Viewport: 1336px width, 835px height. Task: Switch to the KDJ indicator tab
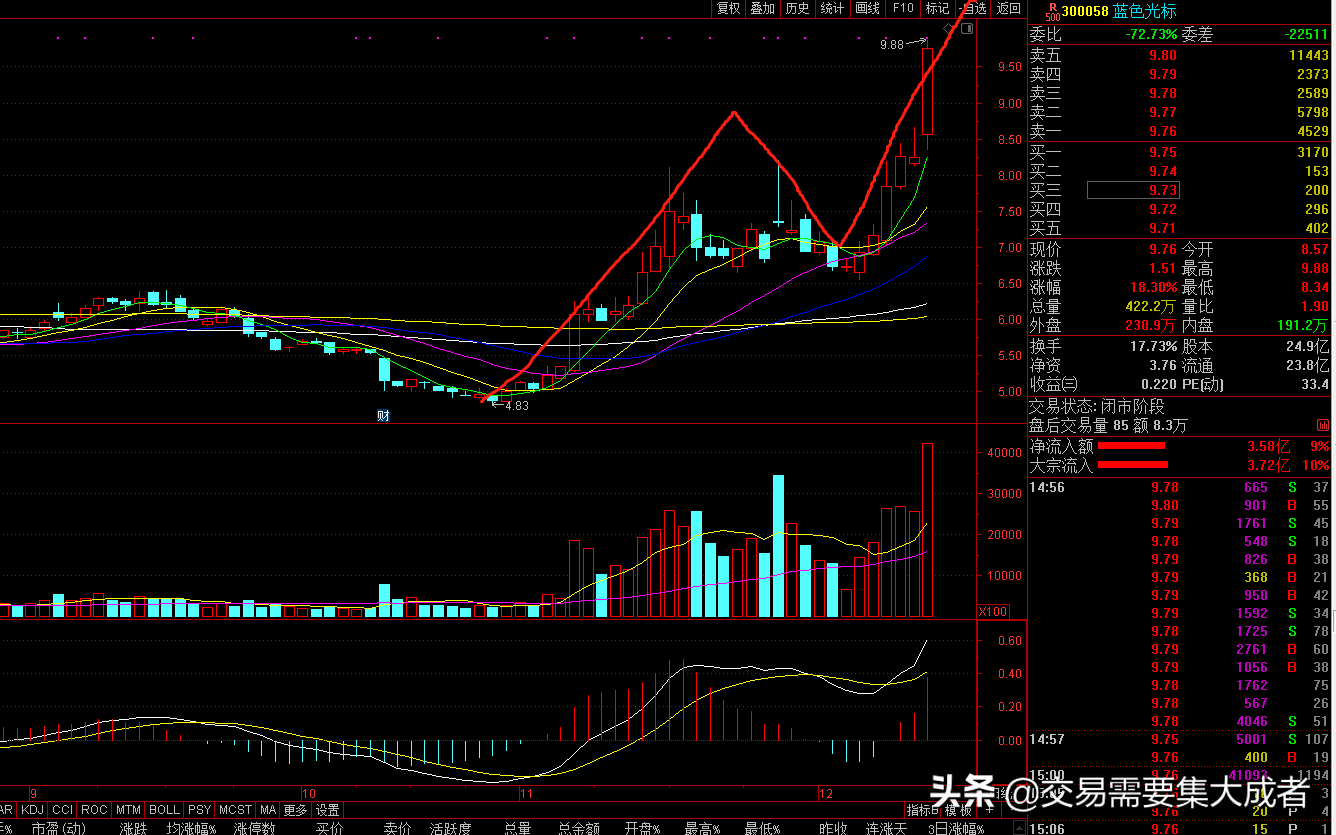click(x=33, y=810)
